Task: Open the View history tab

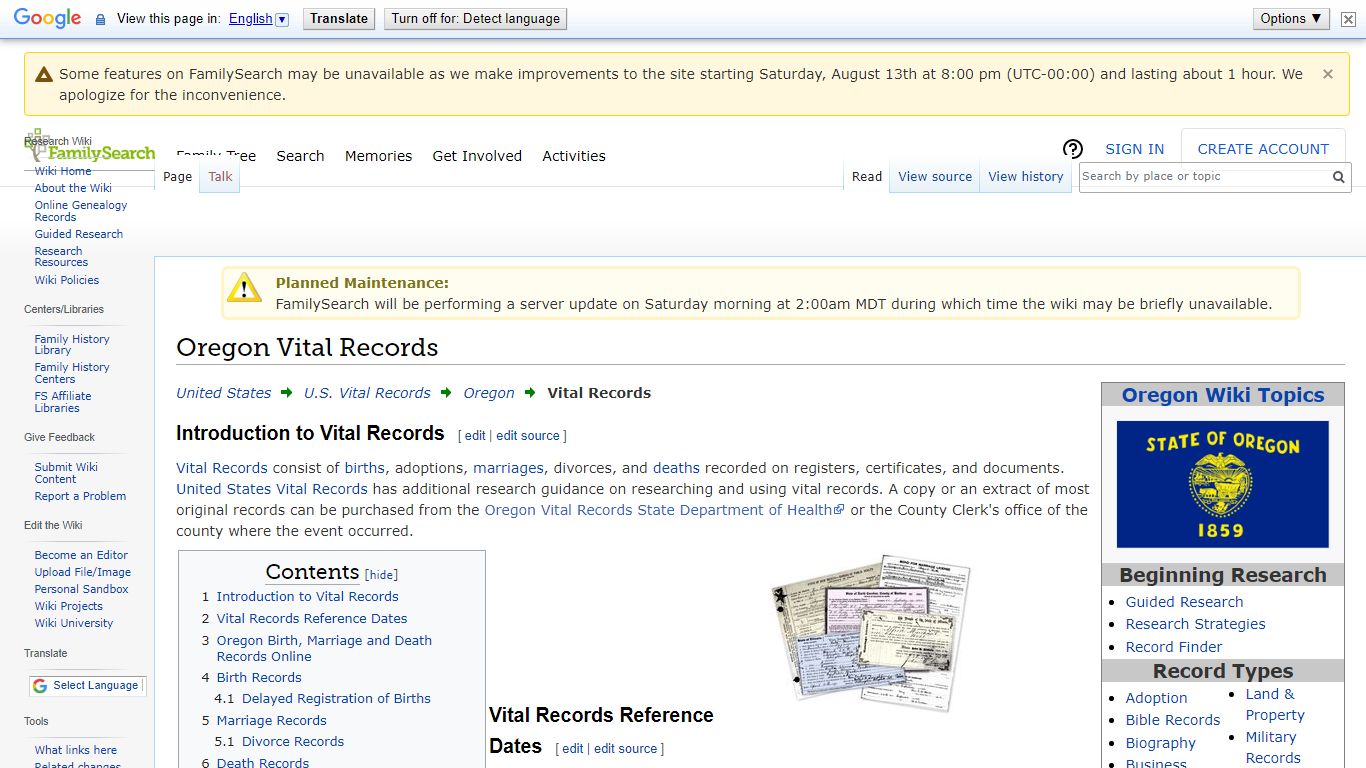Action: point(1025,176)
